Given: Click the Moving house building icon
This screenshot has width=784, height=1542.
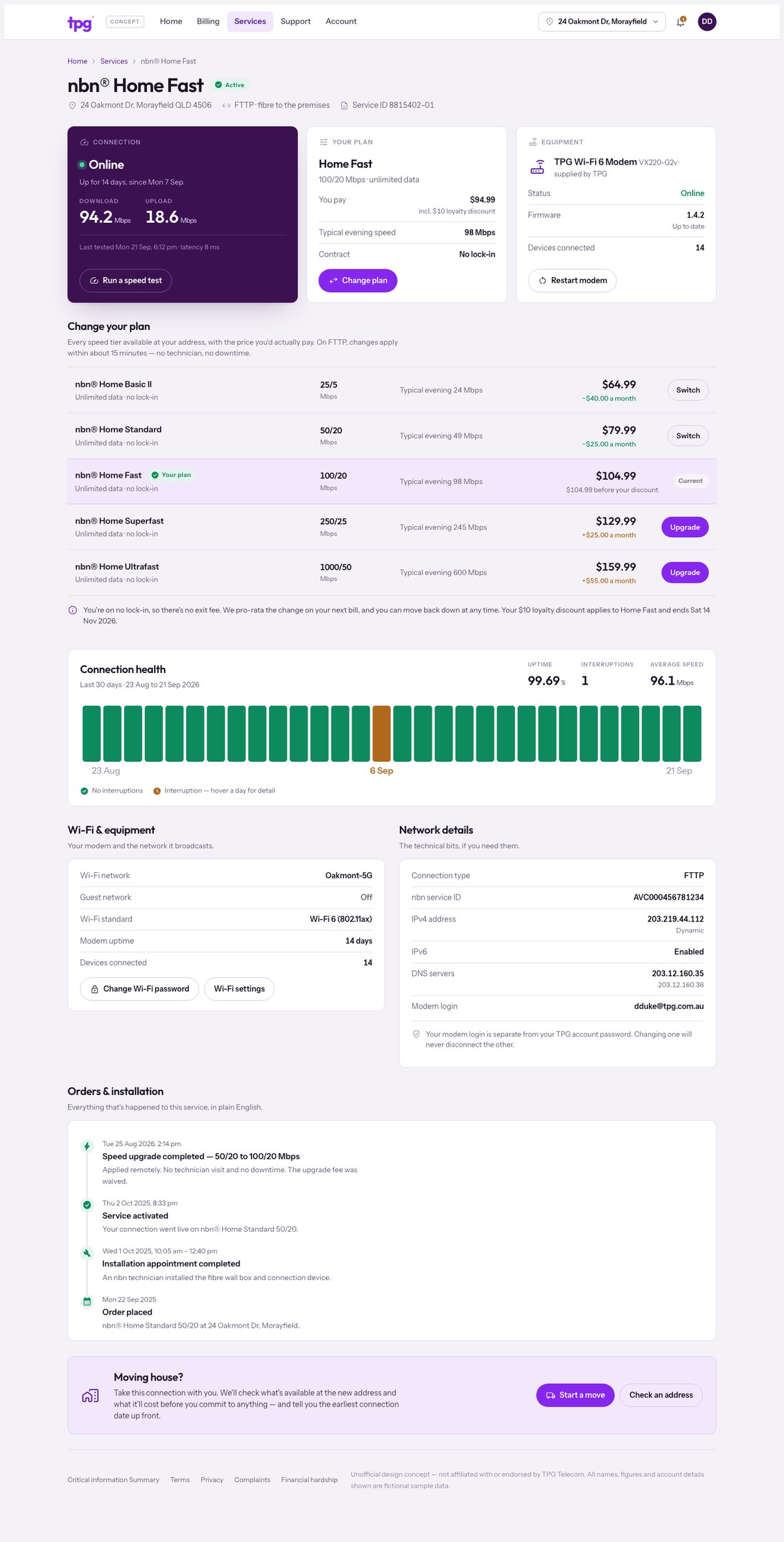Looking at the screenshot, I should point(90,1396).
